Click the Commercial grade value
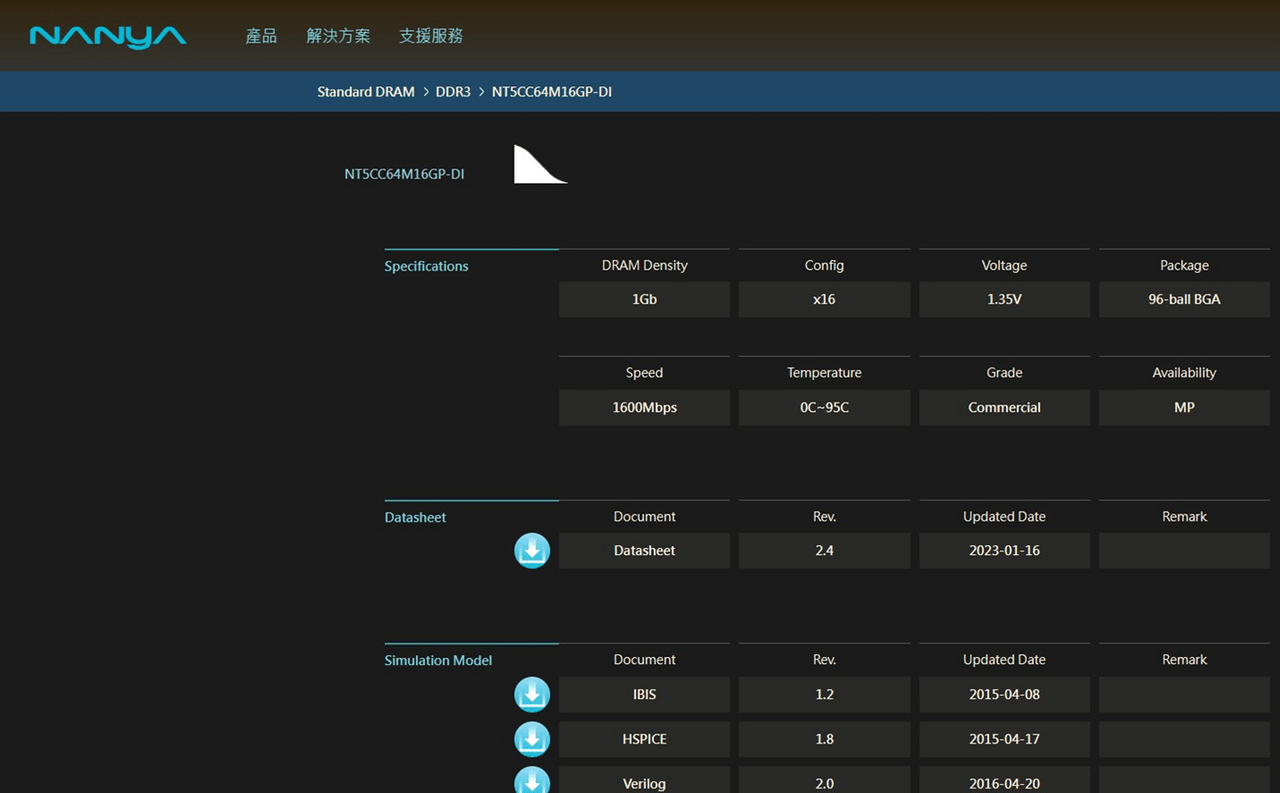This screenshot has width=1280, height=793. [1004, 407]
